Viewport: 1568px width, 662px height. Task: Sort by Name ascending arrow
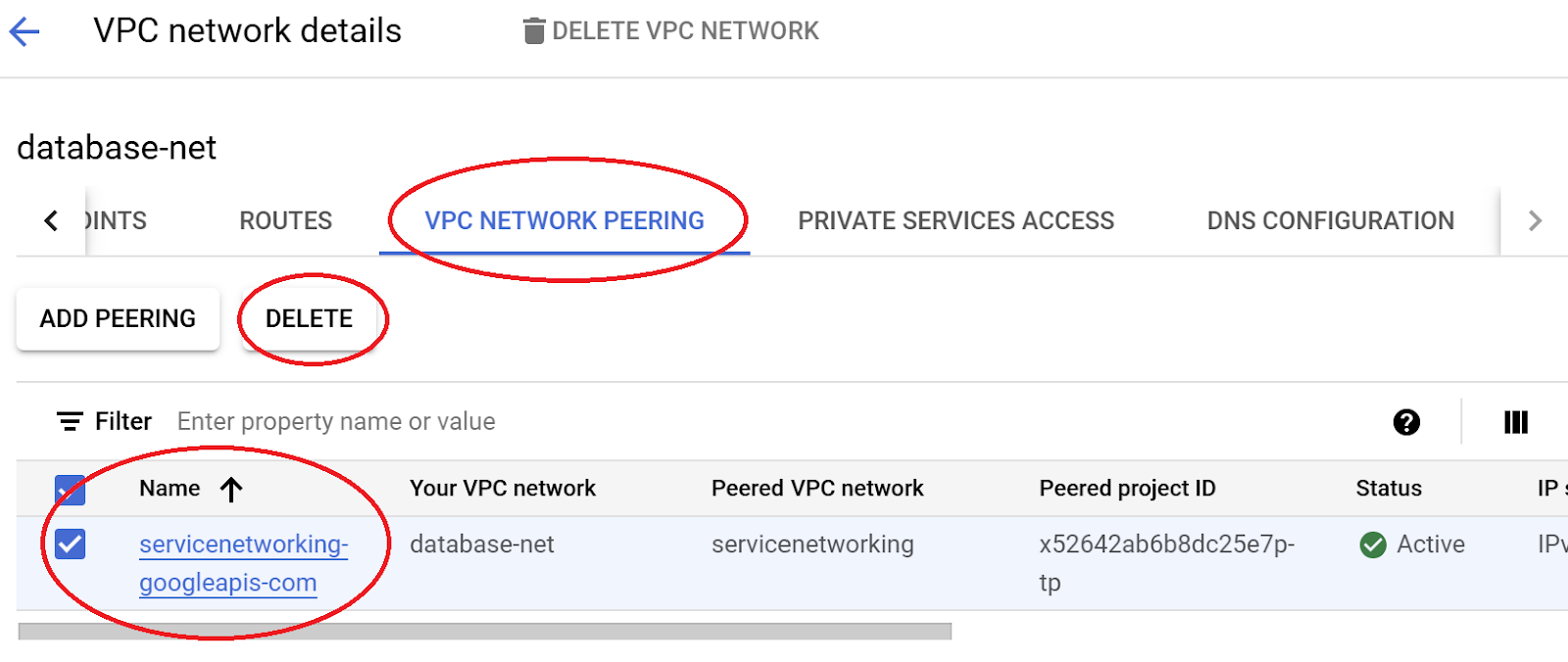(x=231, y=489)
